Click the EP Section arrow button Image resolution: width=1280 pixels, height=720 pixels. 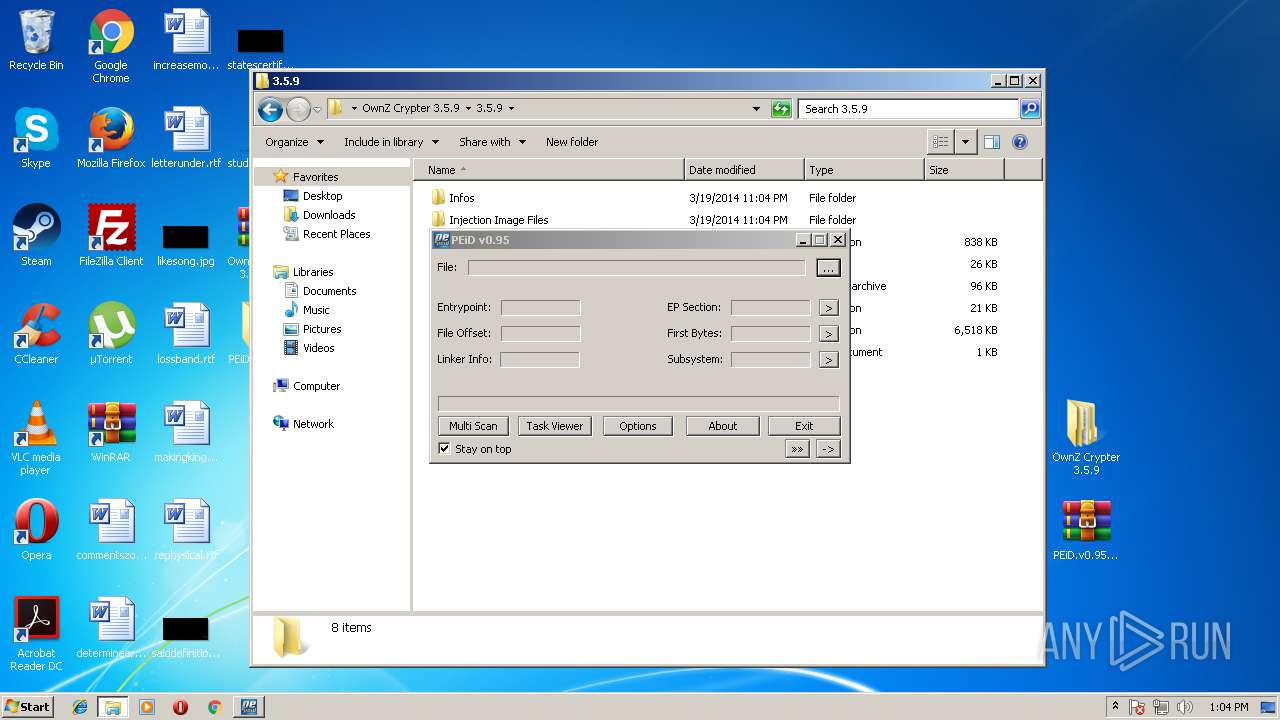828,308
